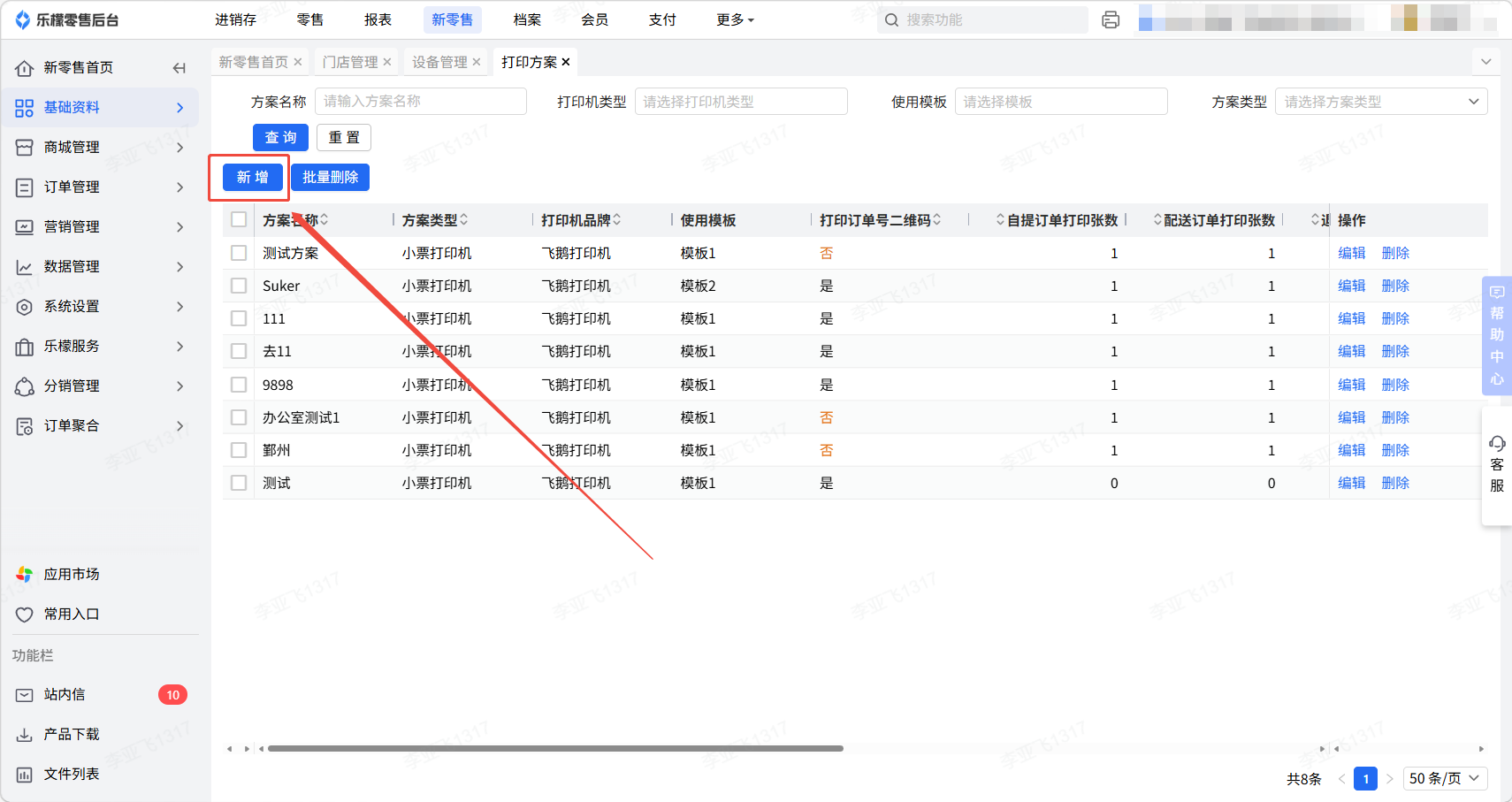Click the 新增 button

tap(252, 177)
